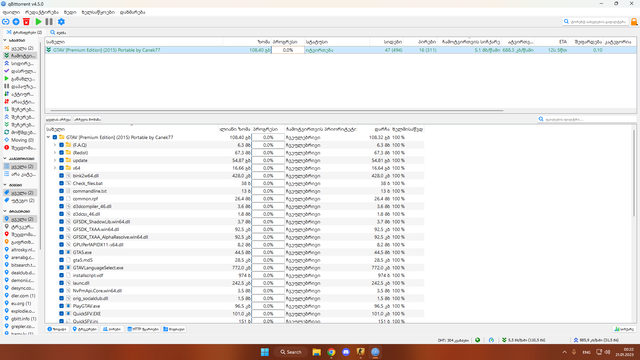Image resolution: width=640 pixels, height=360 pixels.
Task: Uncheck the update folder checkbox
Action: pos(62,160)
